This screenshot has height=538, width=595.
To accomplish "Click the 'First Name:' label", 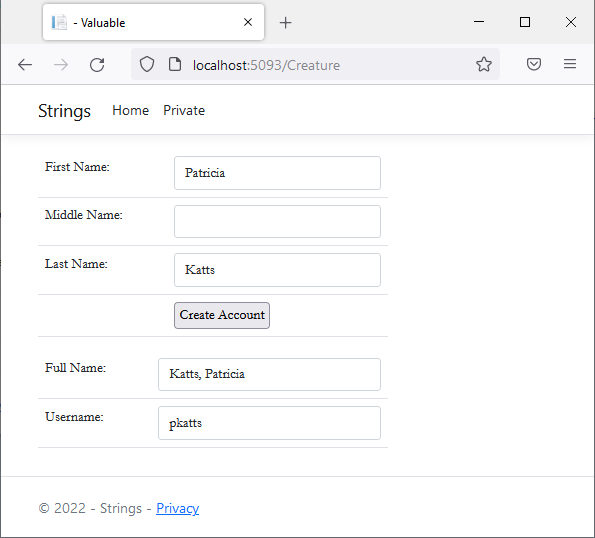I will (x=77, y=167).
